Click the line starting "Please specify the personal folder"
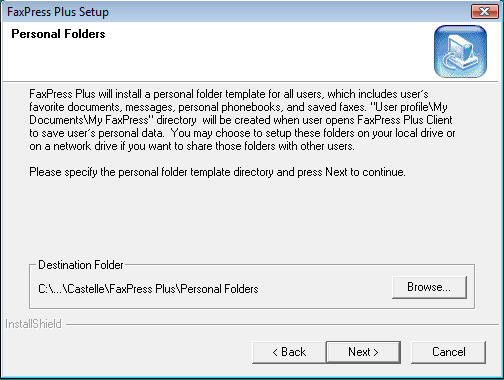 [217, 172]
